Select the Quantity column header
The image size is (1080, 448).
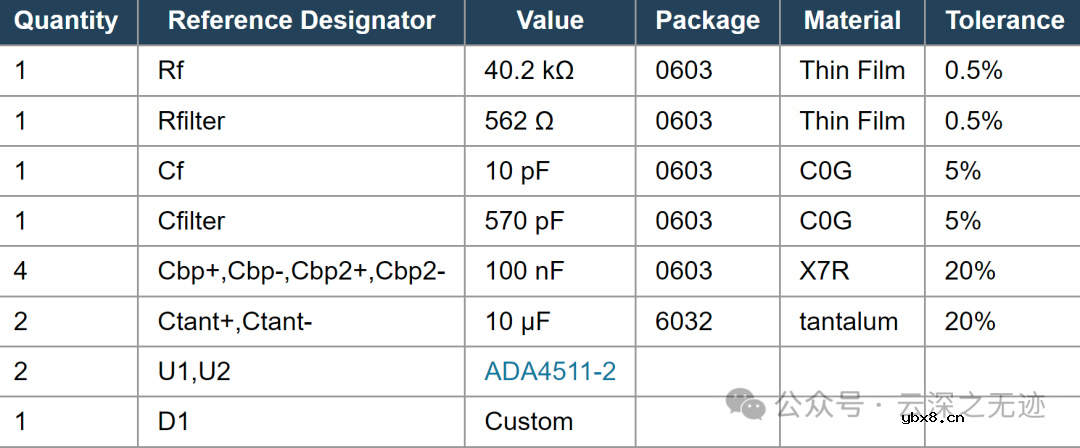[x=66, y=21]
